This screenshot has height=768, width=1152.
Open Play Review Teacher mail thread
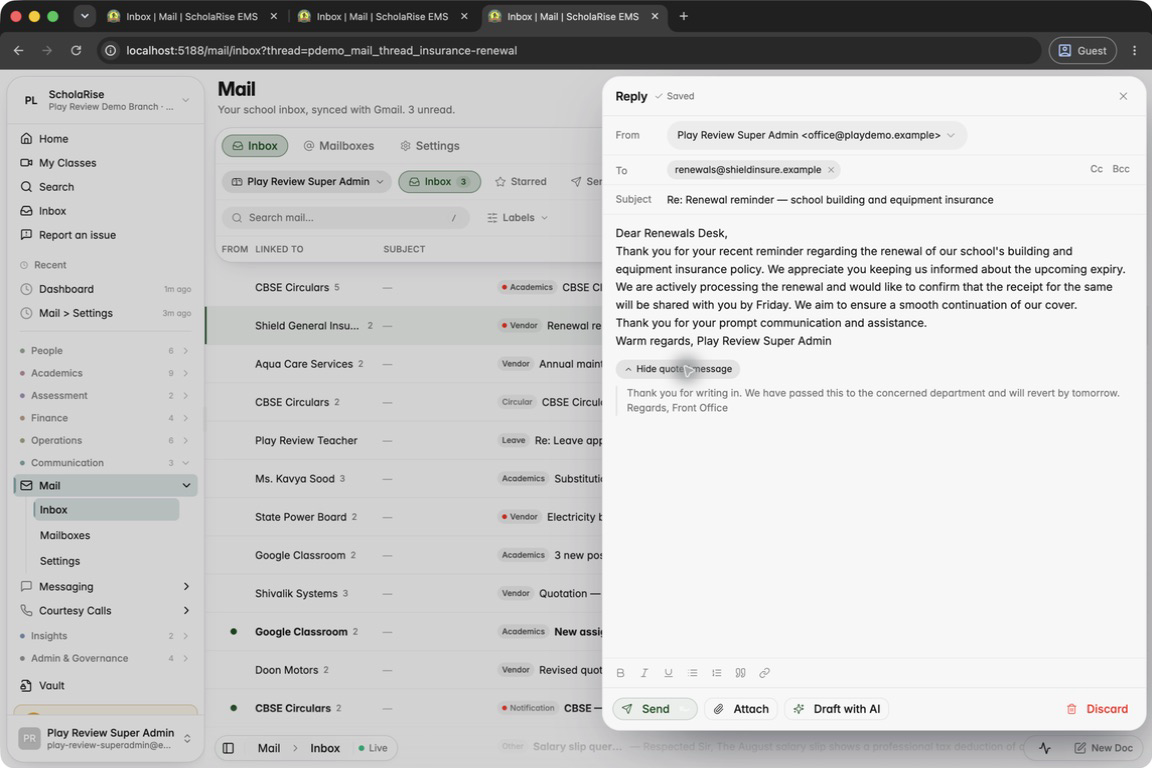[404, 440]
